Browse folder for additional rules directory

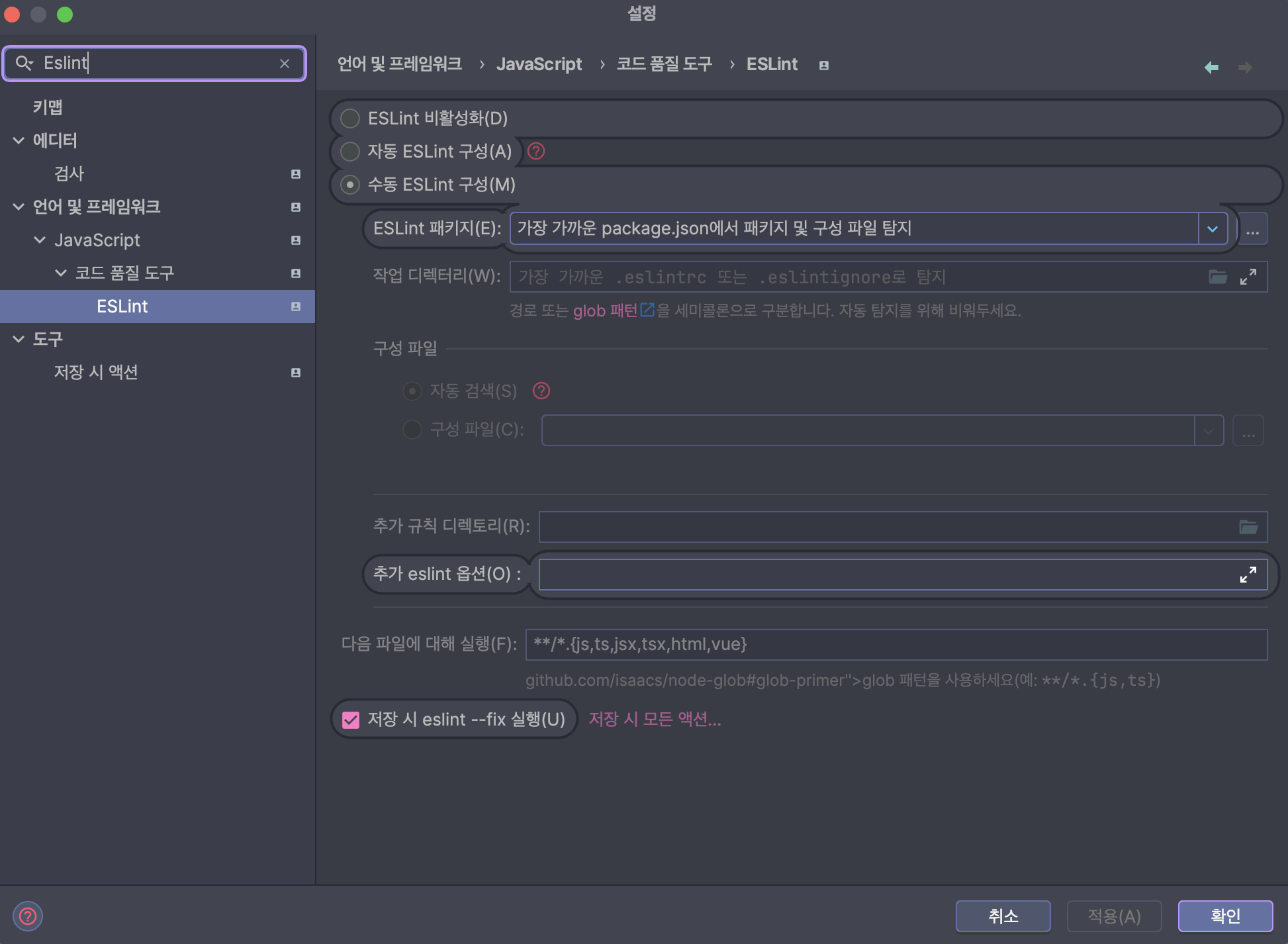[x=1248, y=527]
